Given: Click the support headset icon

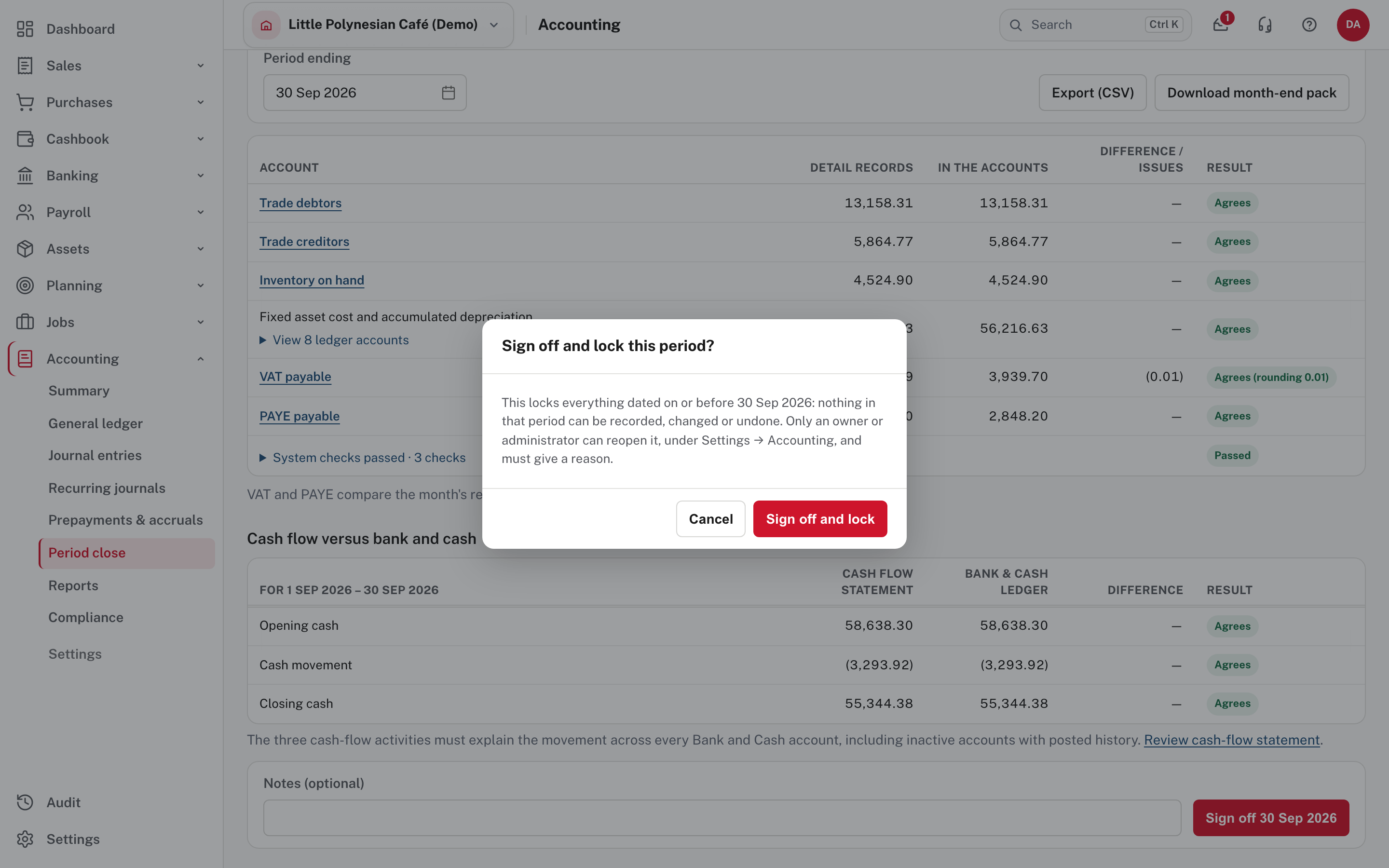Looking at the screenshot, I should point(1265,25).
